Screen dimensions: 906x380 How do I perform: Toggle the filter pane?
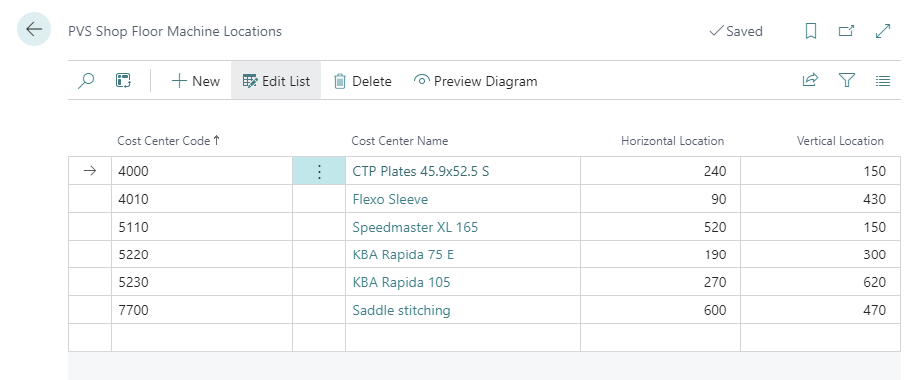[846, 81]
